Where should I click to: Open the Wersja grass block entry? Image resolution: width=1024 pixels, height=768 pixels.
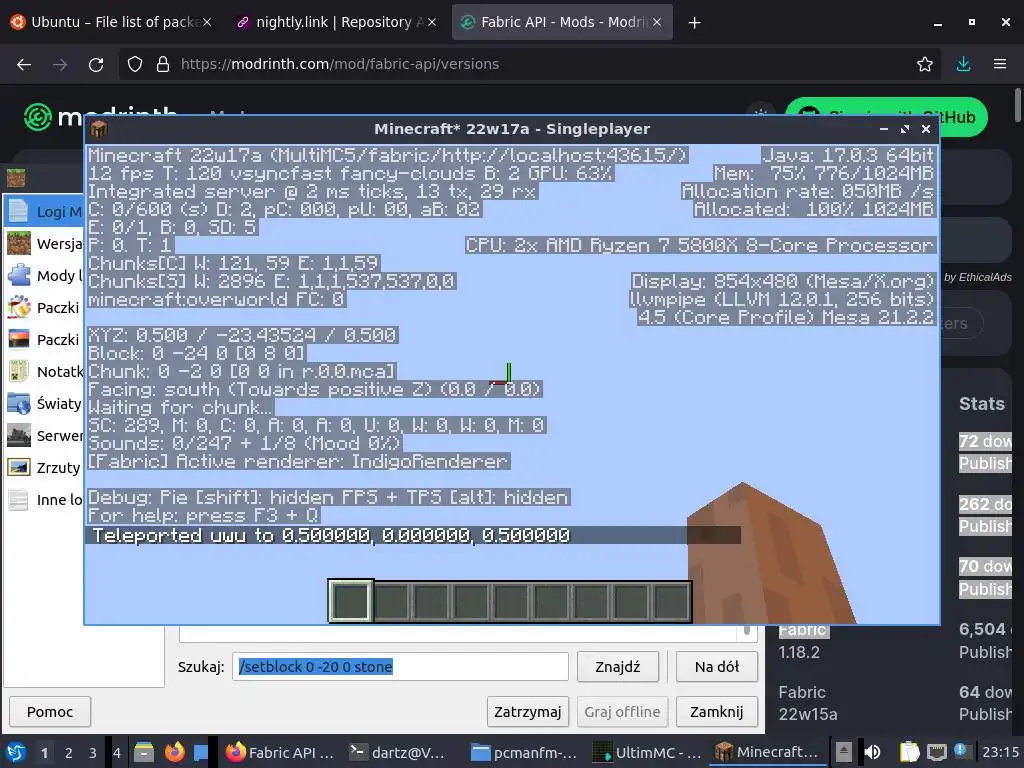tap(44, 244)
